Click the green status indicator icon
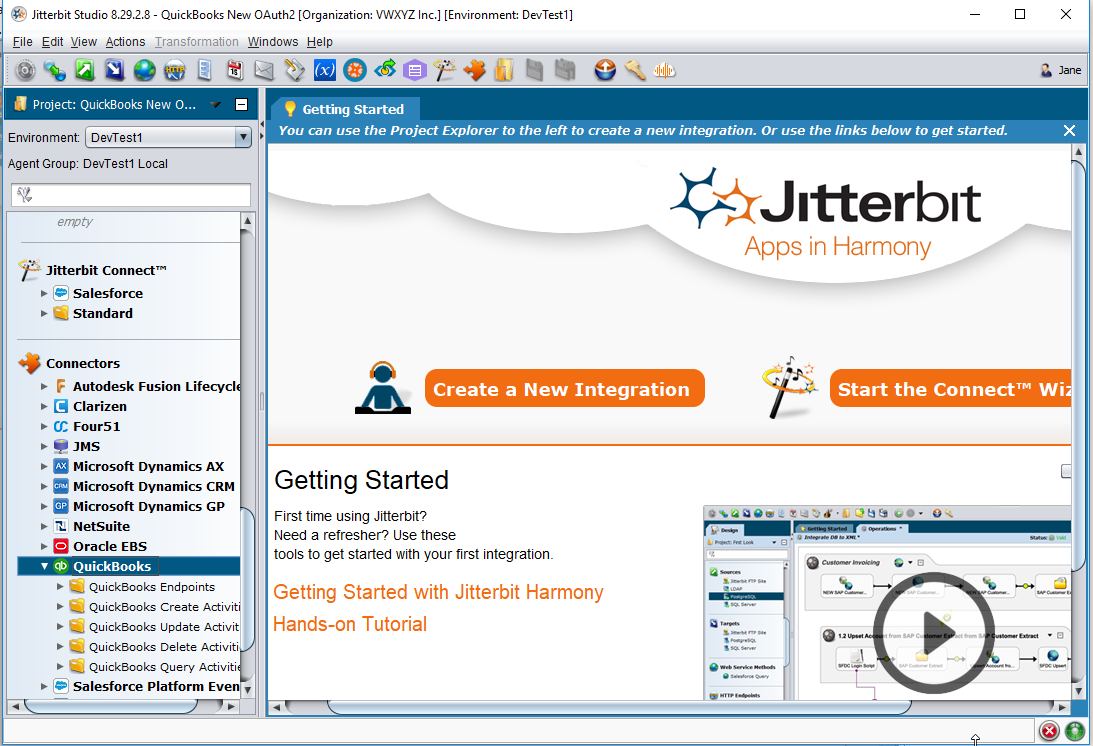Image resolution: width=1093 pixels, height=746 pixels. (x=1075, y=731)
